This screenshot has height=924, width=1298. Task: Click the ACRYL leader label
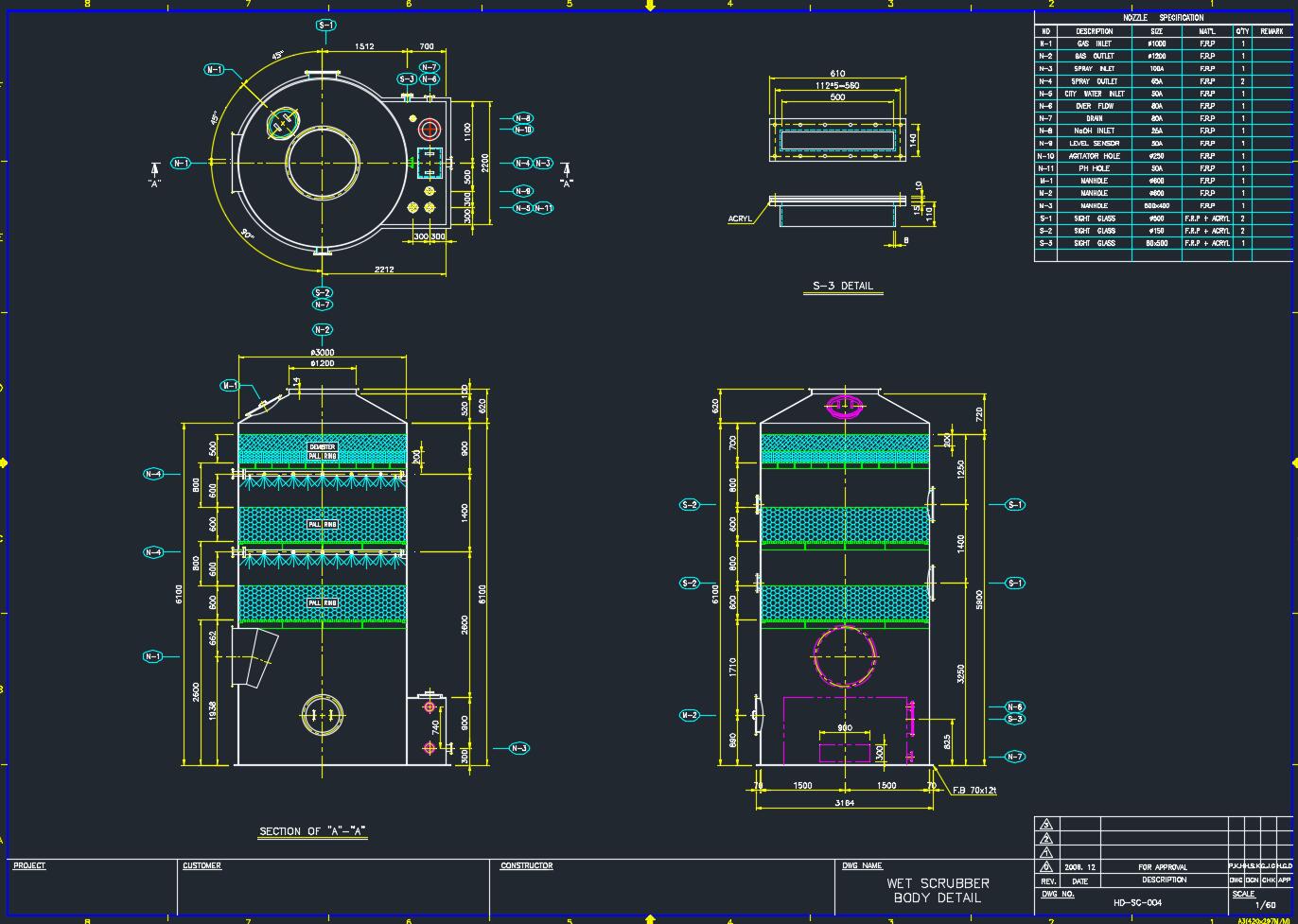(740, 218)
